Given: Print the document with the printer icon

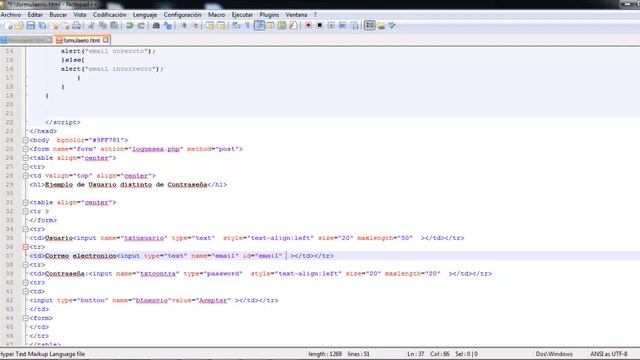Looking at the screenshot, I should coord(76,26).
